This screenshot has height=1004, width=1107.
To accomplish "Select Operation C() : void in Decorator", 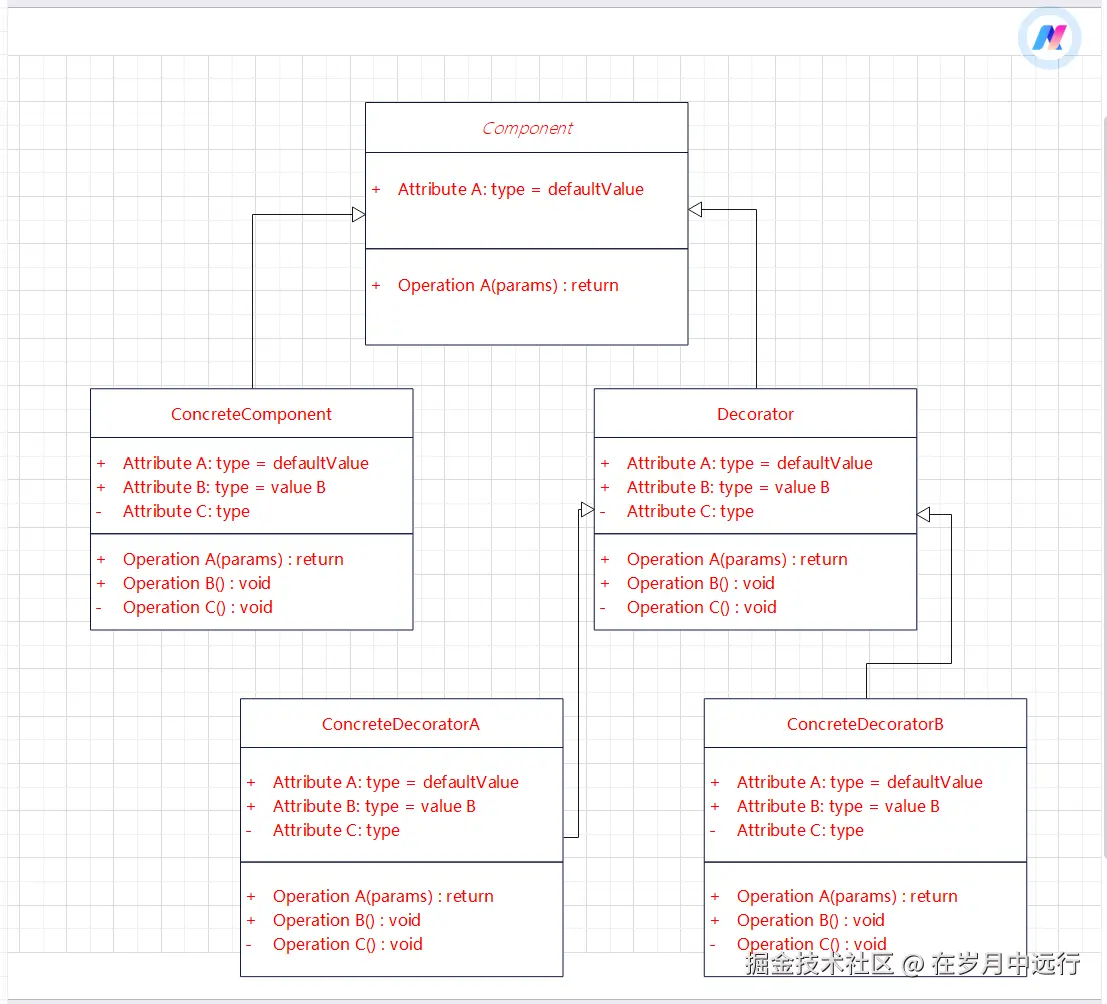I will click(702, 607).
